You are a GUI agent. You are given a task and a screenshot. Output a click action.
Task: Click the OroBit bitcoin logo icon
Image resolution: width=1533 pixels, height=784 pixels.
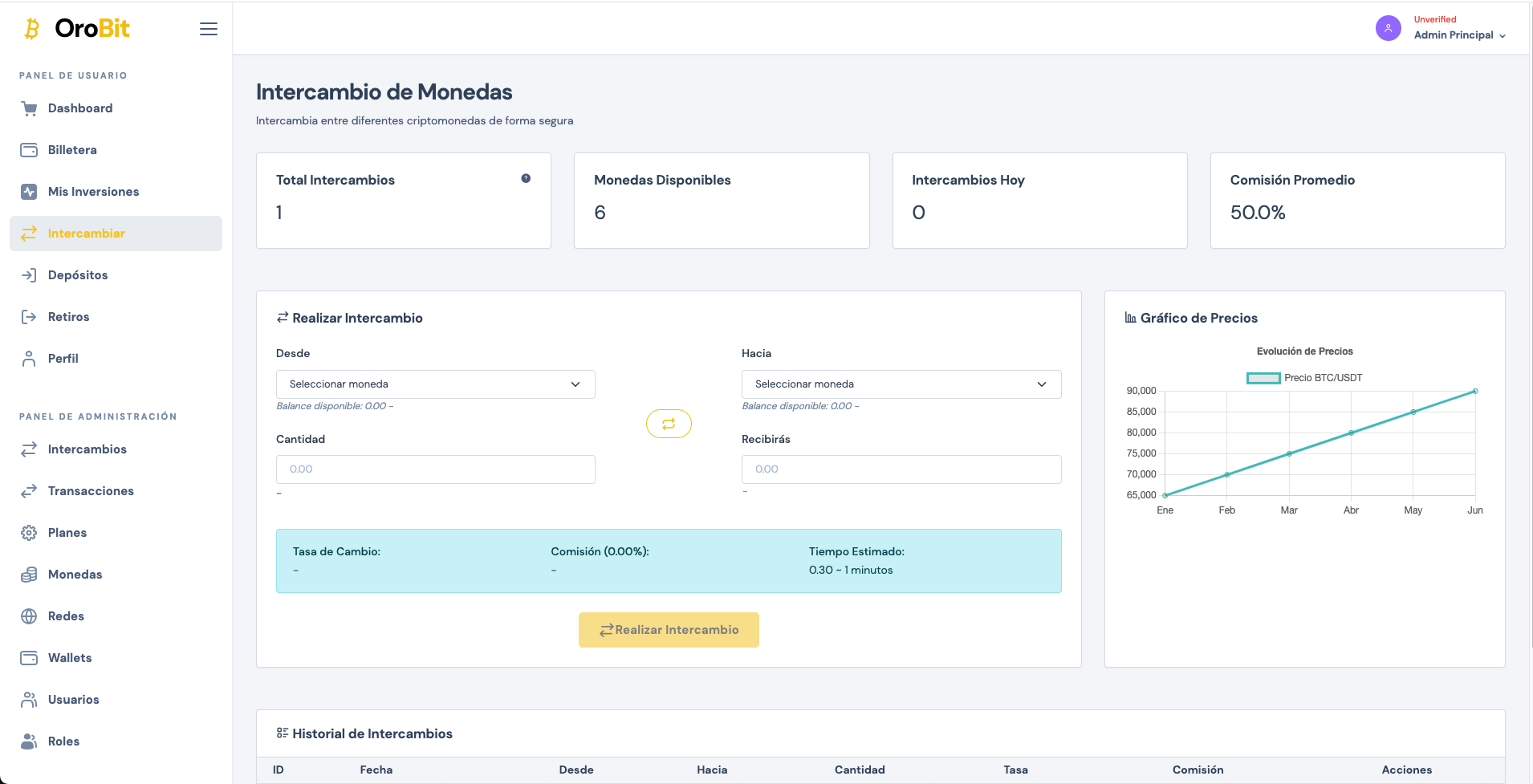click(x=32, y=29)
